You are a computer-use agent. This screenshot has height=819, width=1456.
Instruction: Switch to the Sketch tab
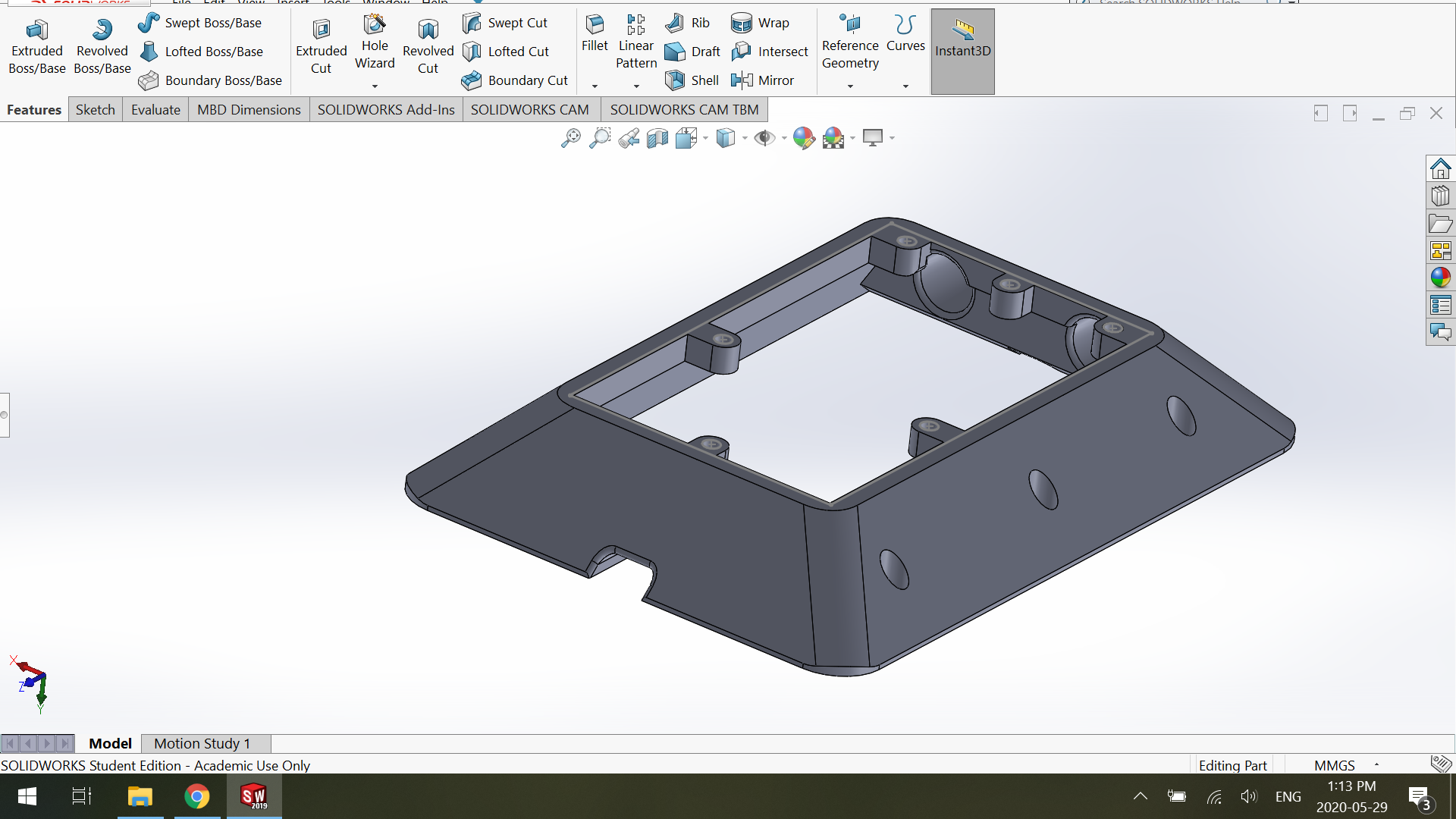95,110
